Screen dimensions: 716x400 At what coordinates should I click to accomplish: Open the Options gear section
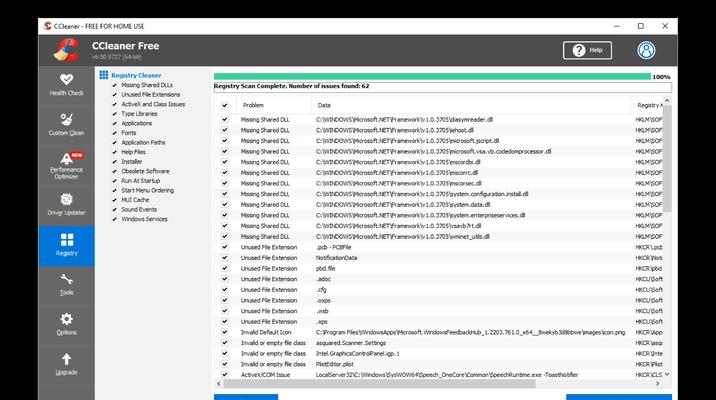(67, 325)
